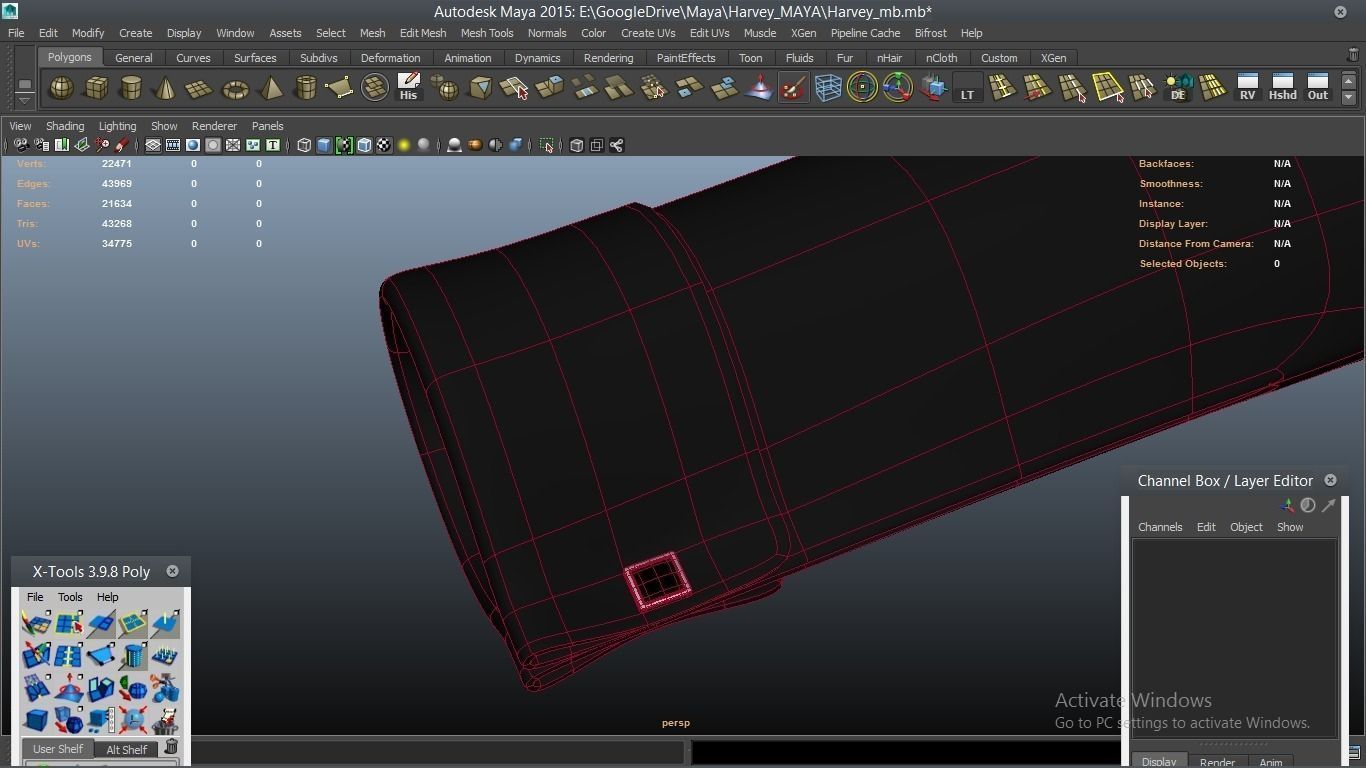Select the X-Tools User Shelf tab
The image size is (1366, 768).
click(58, 749)
